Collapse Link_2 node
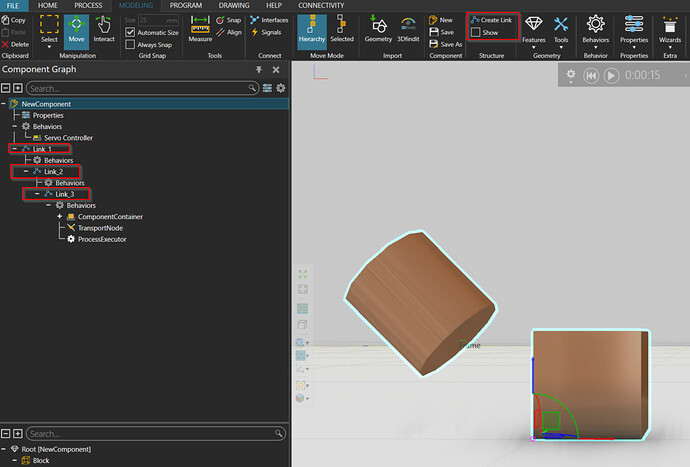Viewport: 690px width, 467px height. [26, 171]
